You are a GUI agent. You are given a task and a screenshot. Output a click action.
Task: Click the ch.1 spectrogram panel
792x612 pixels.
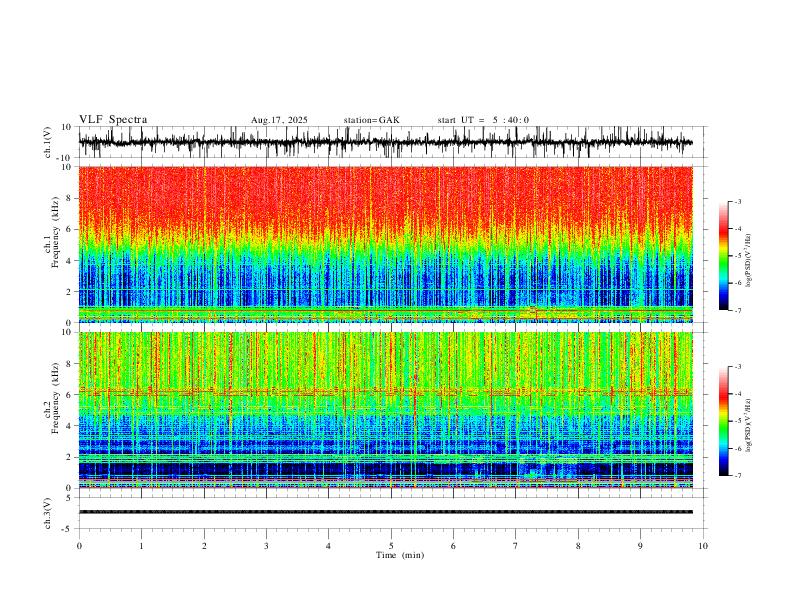[386, 244]
